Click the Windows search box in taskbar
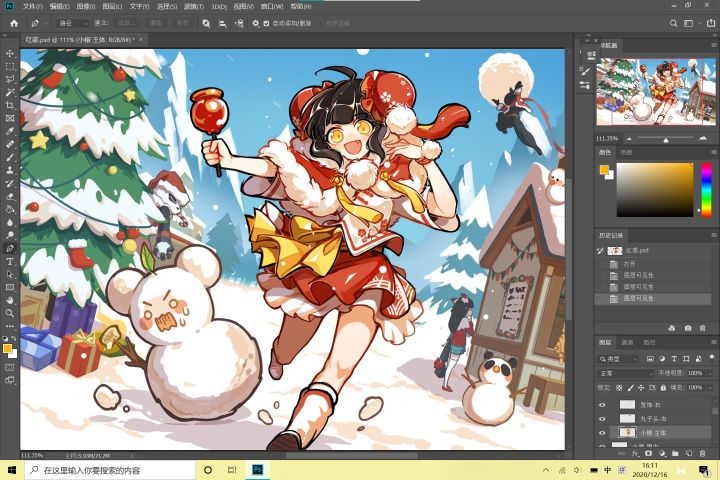The width and height of the screenshot is (720, 480). 110,470
